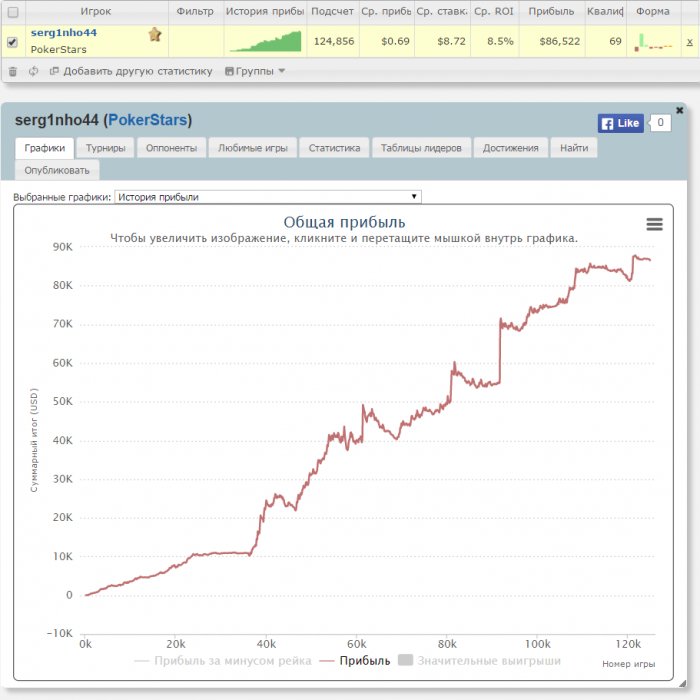
Task: Close the serg1nho44 profile panel
Action: (x=679, y=110)
